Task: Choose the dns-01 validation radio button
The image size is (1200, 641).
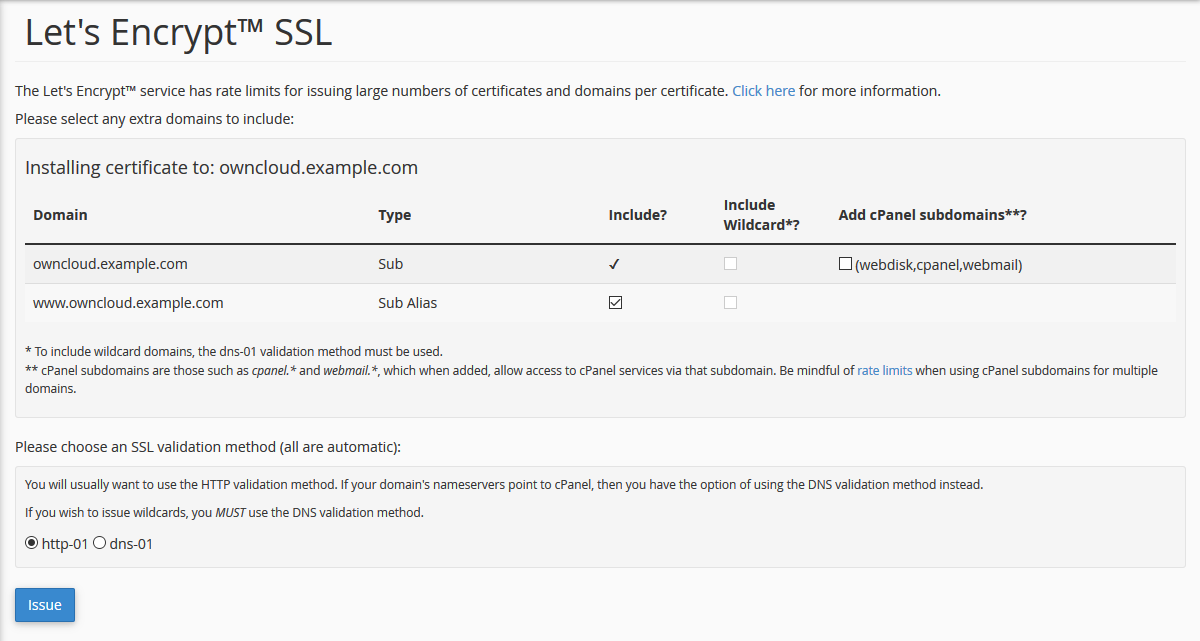Action: 99,543
